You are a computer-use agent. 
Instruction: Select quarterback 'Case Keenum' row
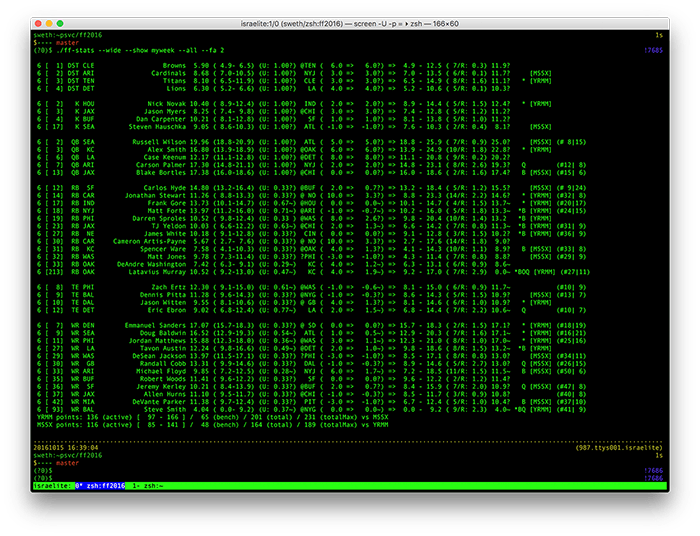[x=273, y=157]
